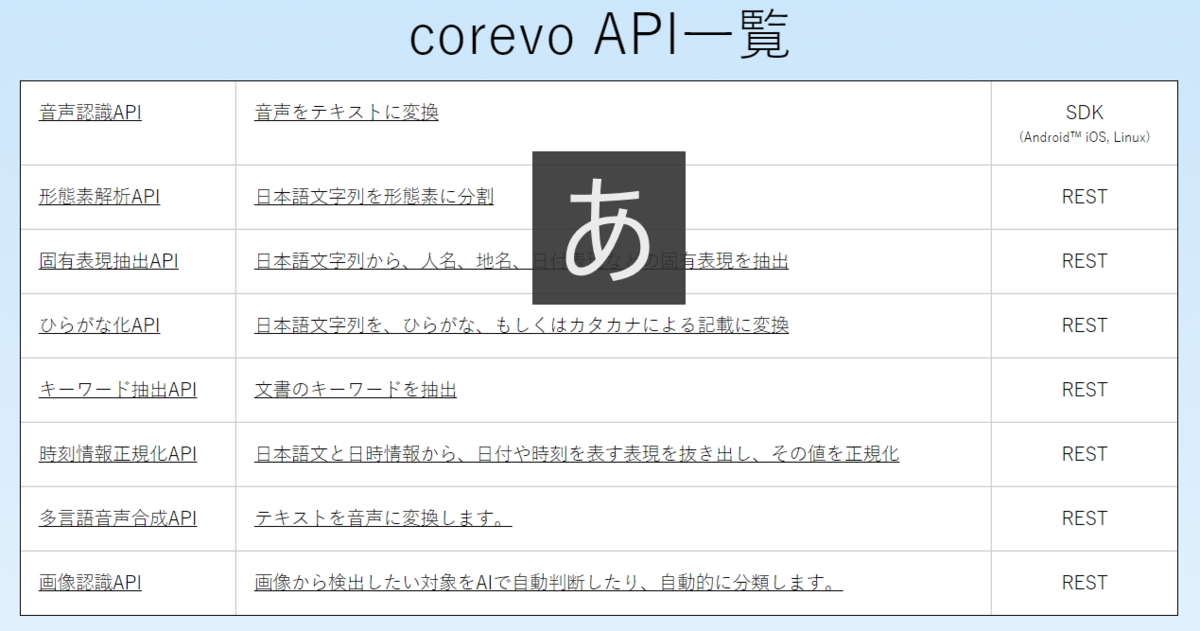
Task: Click the SDK cell in 音声認識API row
Action: 1084,122
